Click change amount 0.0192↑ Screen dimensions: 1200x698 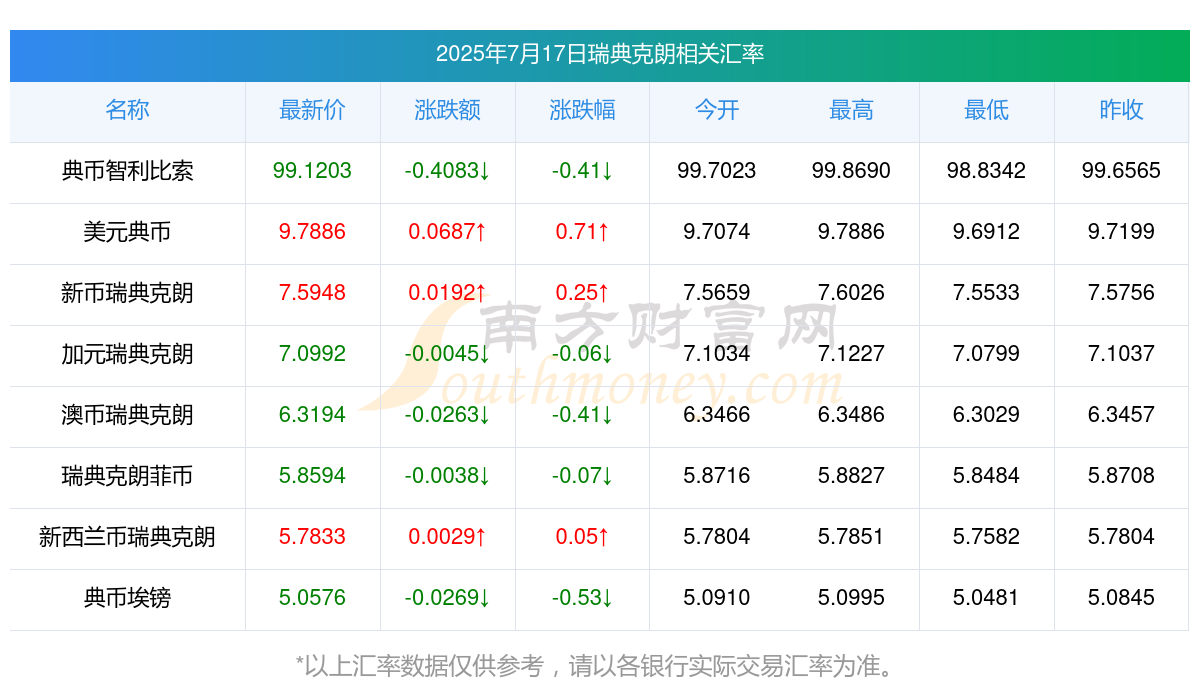coord(447,293)
